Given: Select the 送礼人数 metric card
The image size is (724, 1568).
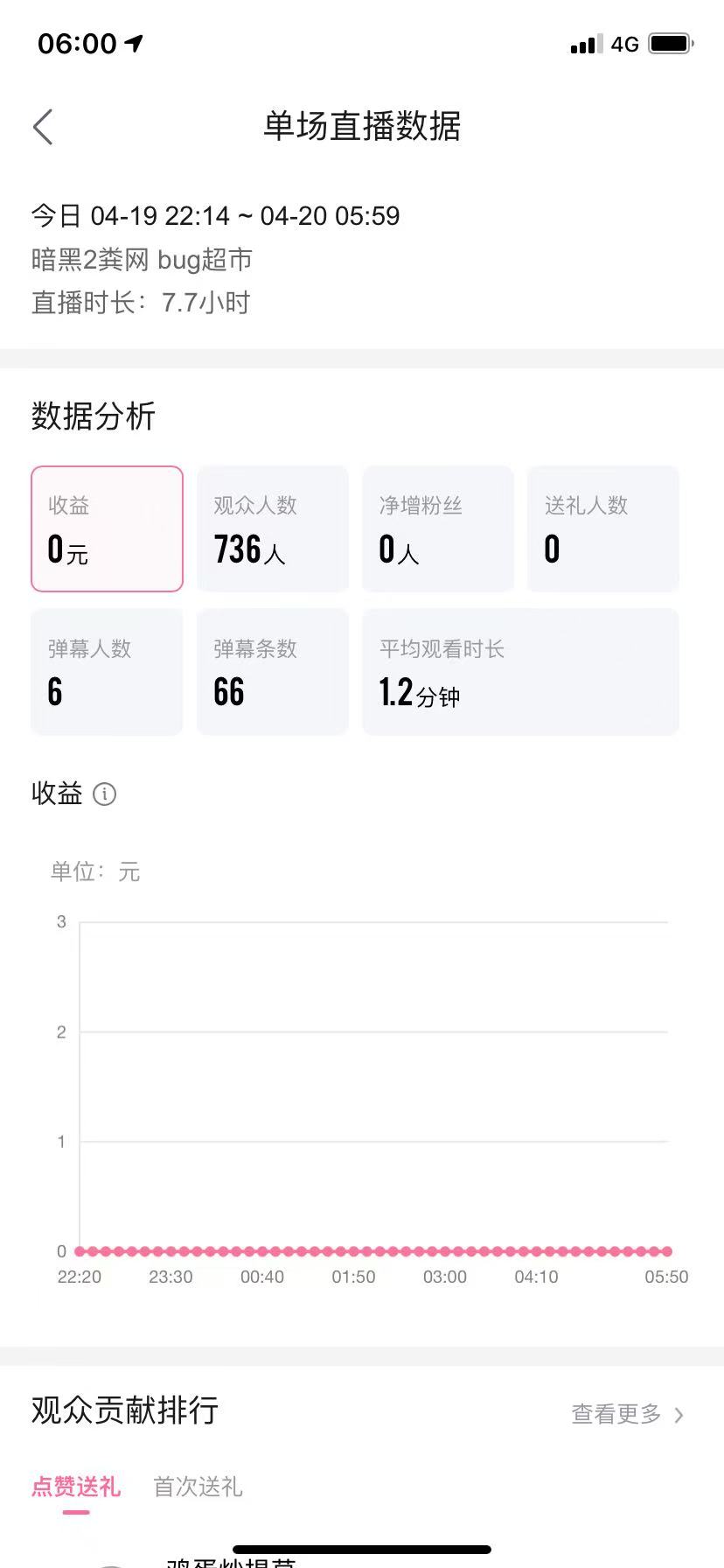Looking at the screenshot, I should click(603, 528).
